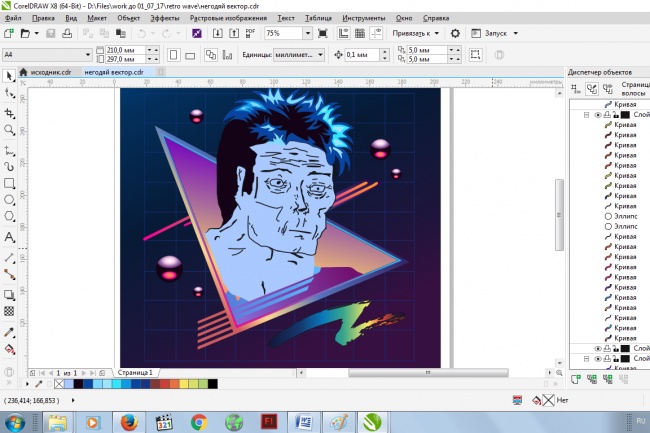Click the Publish to PDF icon
The height and width of the screenshot is (433, 650).
[x=250, y=33]
